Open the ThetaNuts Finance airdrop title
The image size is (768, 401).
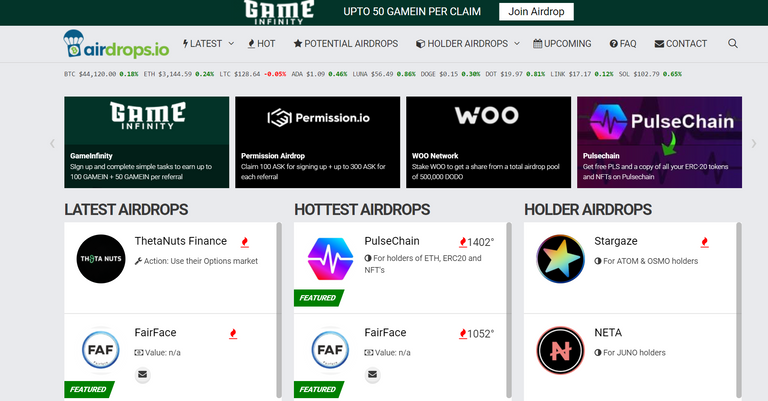click(181, 241)
